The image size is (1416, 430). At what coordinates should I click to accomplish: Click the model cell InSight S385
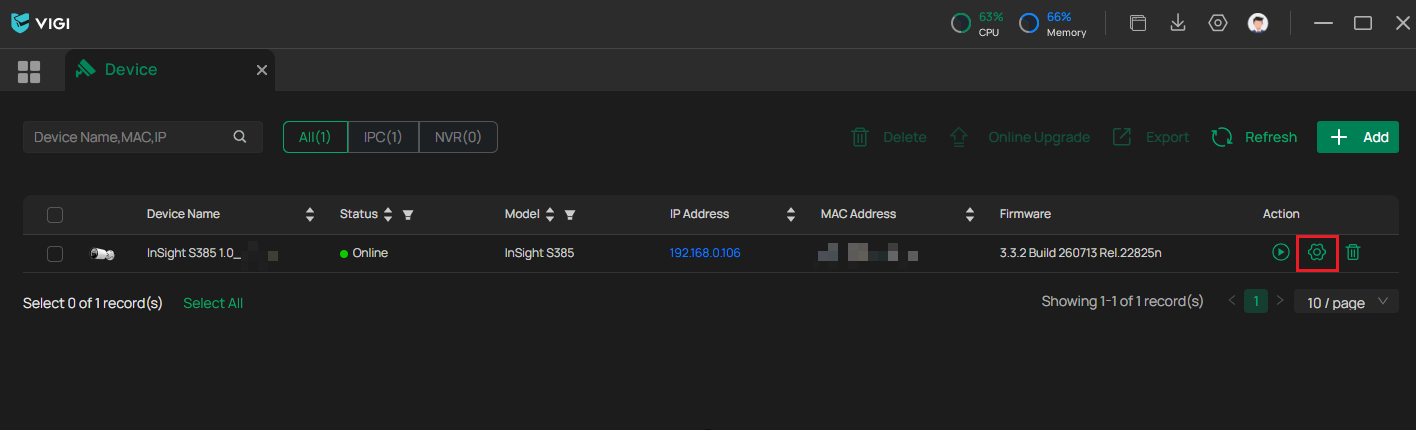pos(540,253)
